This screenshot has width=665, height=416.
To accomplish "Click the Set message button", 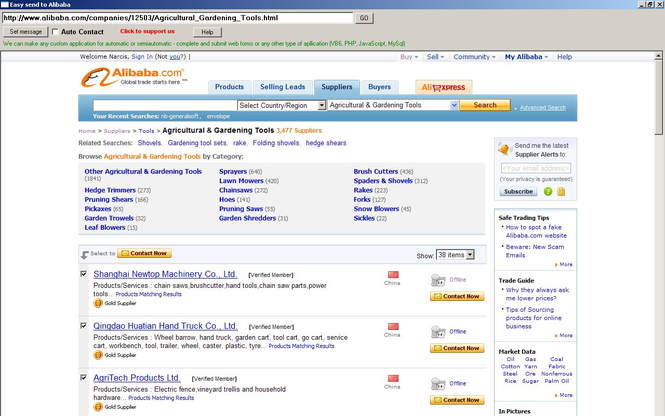I will click(x=26, y=32).
